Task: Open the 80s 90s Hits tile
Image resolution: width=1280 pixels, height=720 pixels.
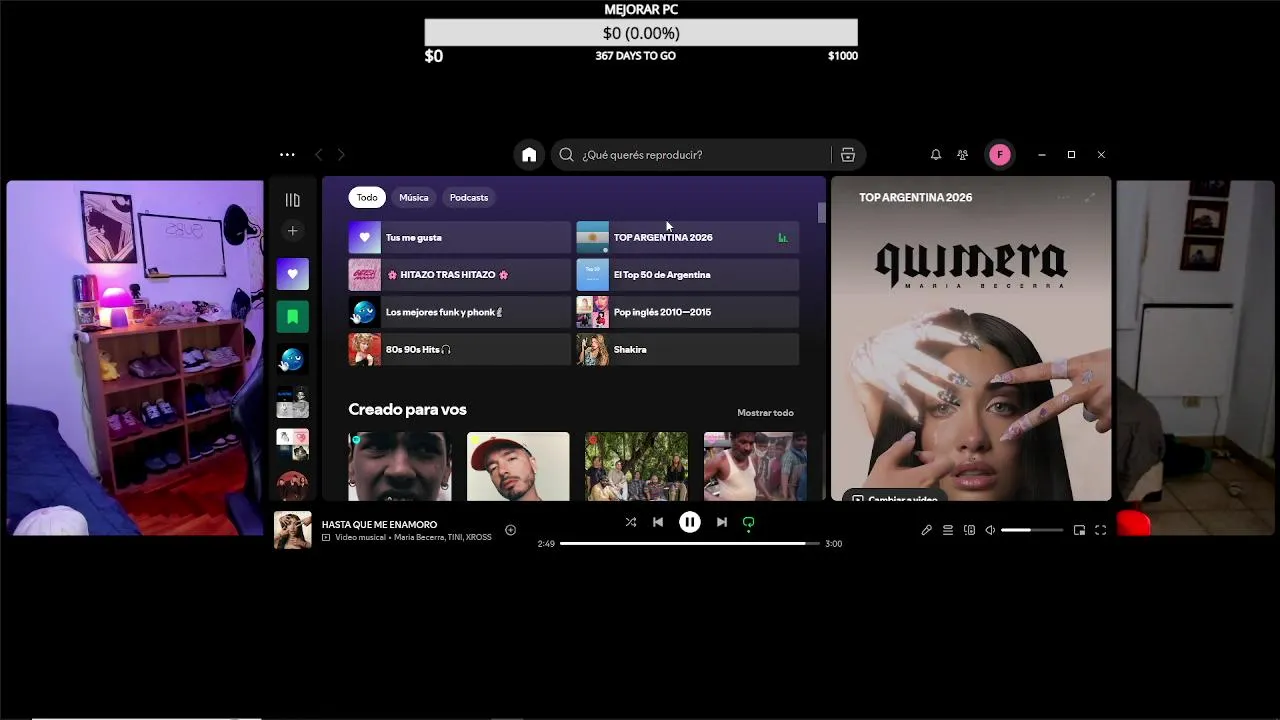Action: click(x=460, y=349)
